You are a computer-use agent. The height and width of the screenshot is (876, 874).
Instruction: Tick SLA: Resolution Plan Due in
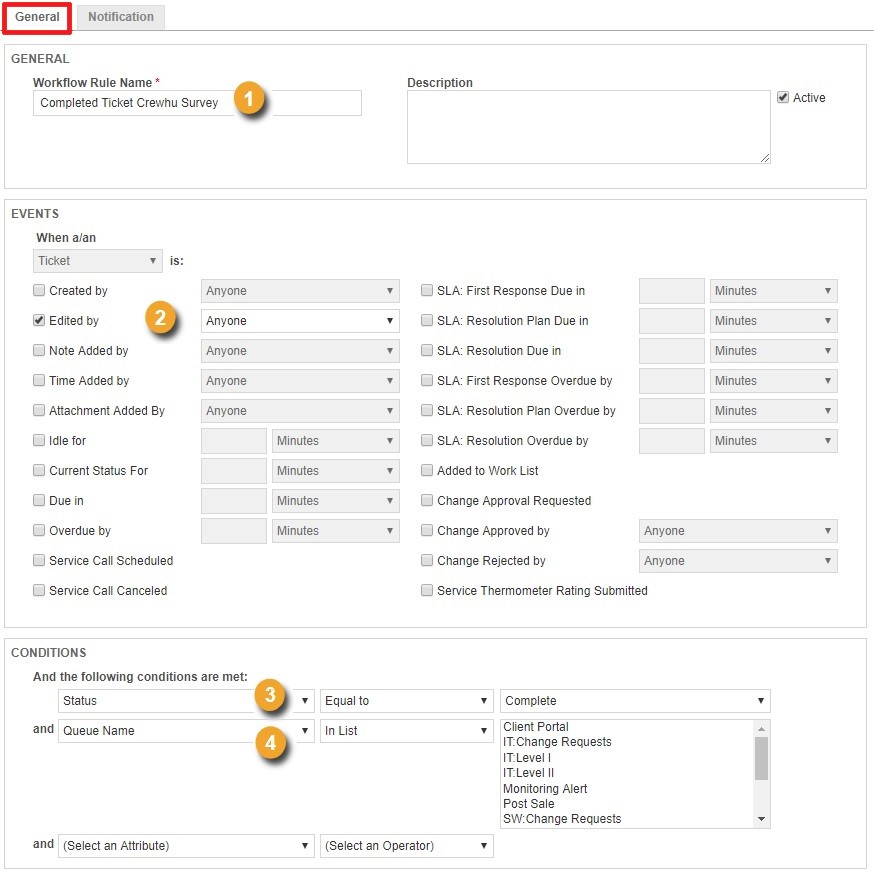427,321
